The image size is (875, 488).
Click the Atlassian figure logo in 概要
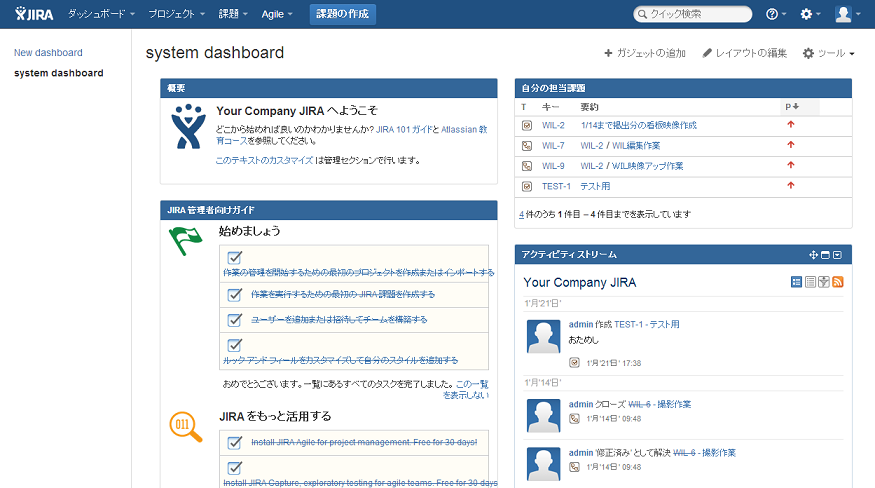188,126
